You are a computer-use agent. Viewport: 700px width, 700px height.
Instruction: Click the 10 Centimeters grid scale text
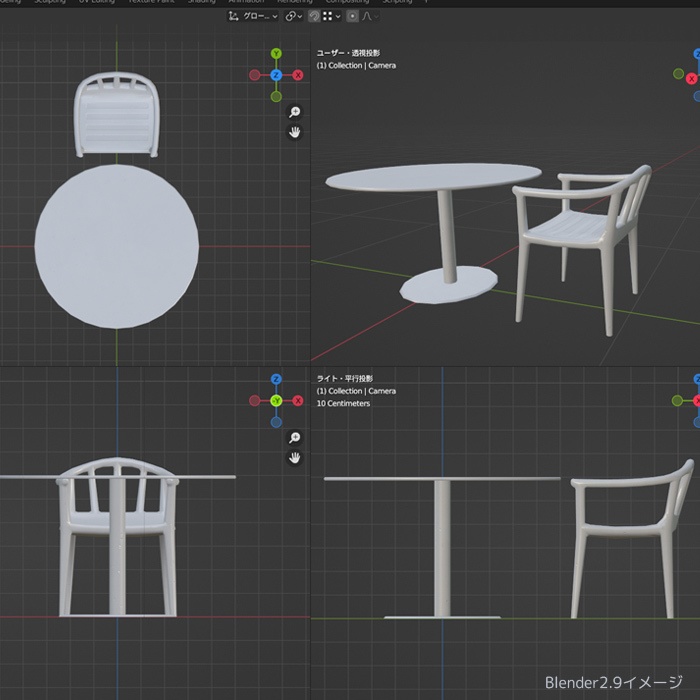coord(343,403)
